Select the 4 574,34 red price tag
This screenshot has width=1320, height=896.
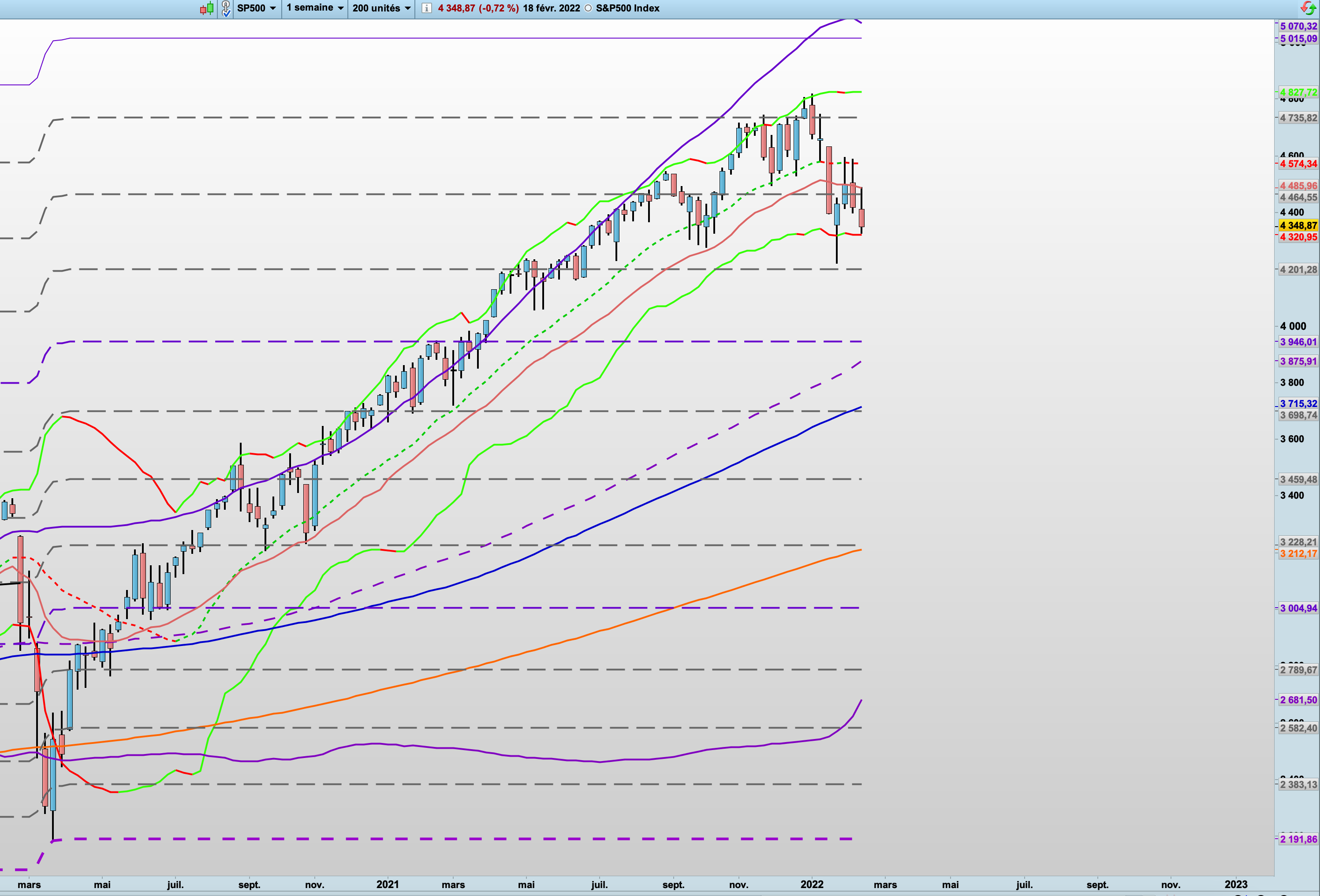pos(1298,164)
